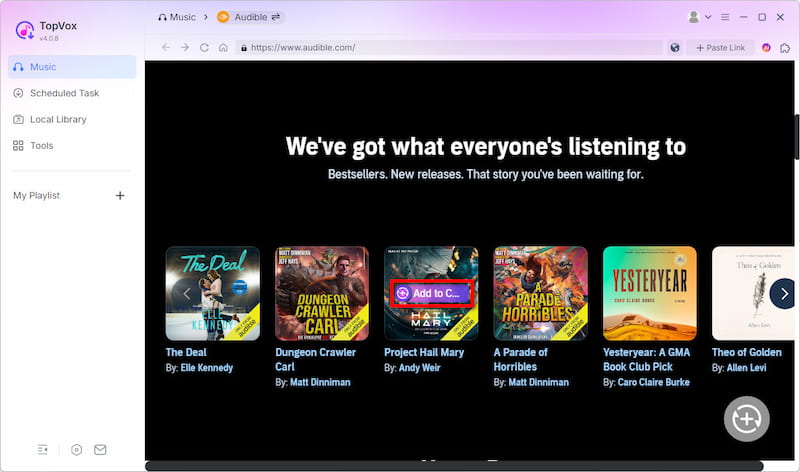The image size is (800, 472).
Task: Click author link Allen Levi
Action: click(x=746, y=367)
